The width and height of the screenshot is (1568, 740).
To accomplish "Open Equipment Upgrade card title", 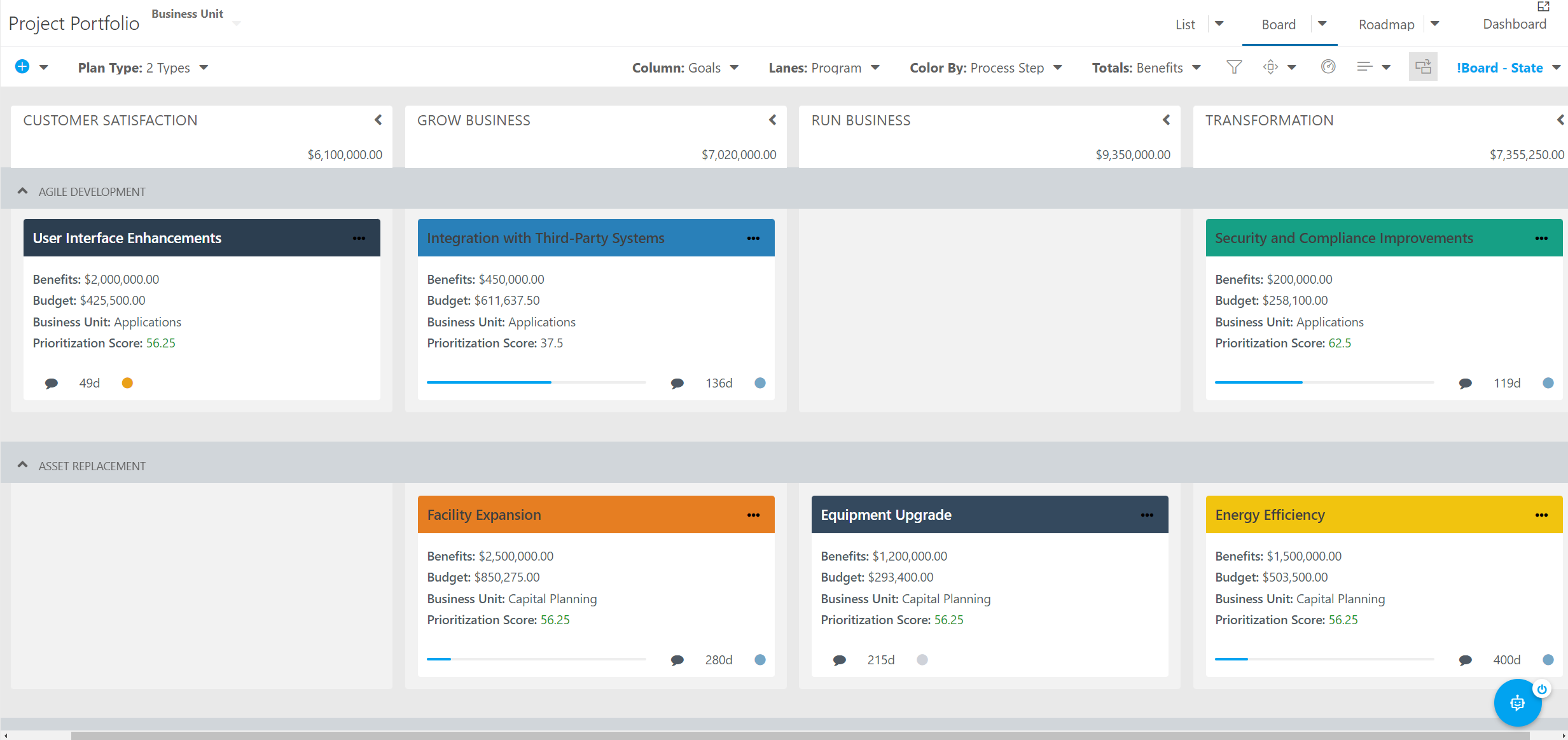I will (x=886, y=515).
